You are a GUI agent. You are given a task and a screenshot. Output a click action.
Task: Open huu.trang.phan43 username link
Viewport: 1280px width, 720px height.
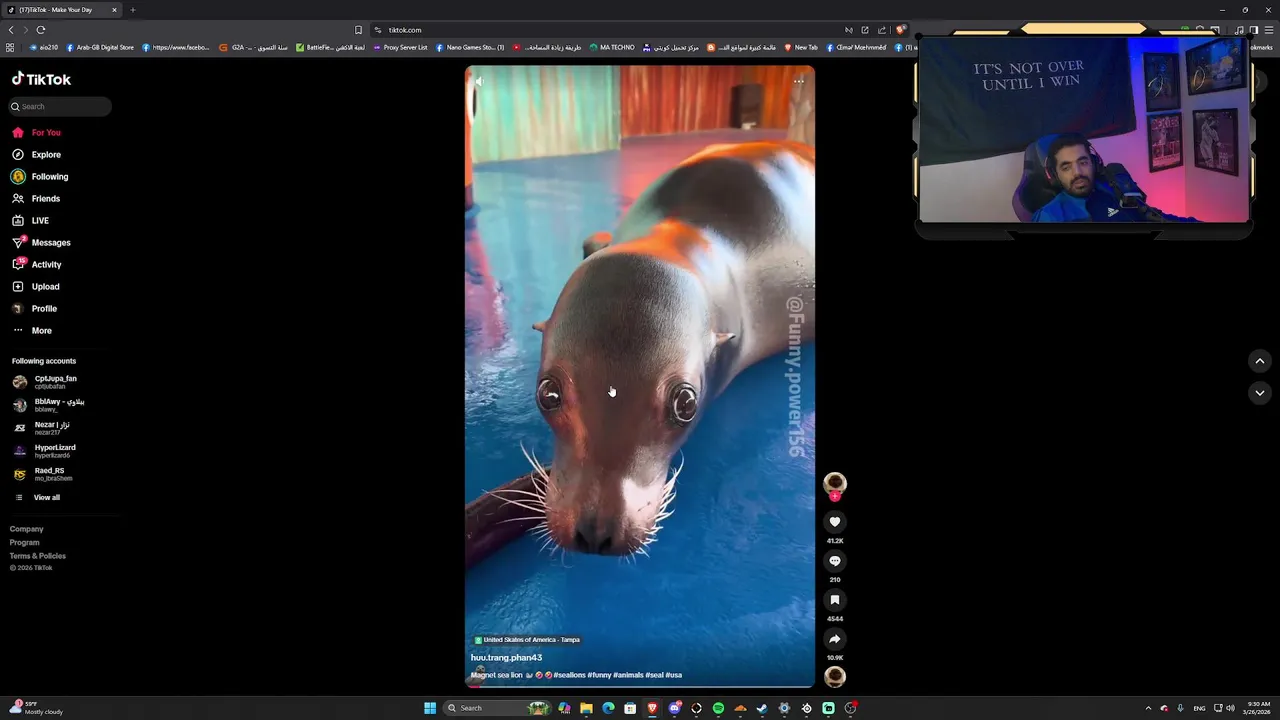tap(506, 658)
